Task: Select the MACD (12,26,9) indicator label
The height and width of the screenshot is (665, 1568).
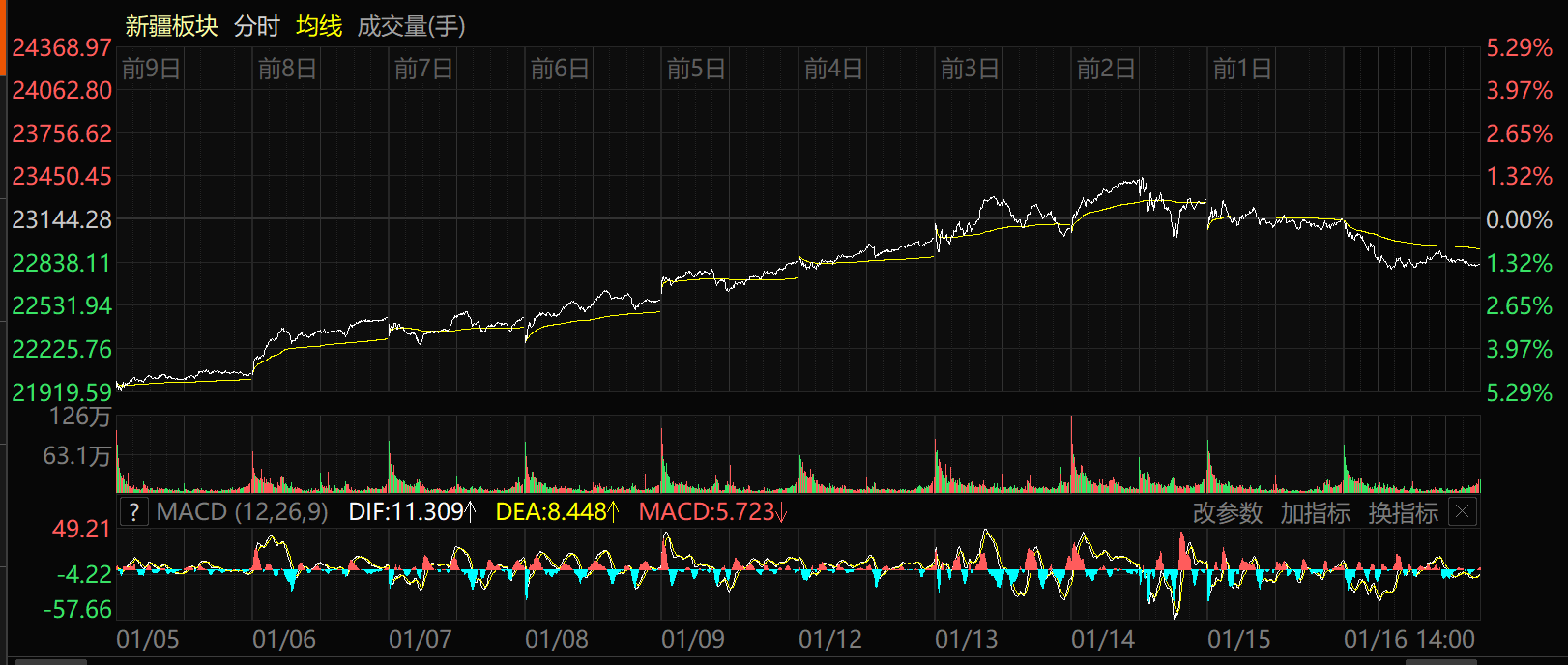Action: coord(242,512)
